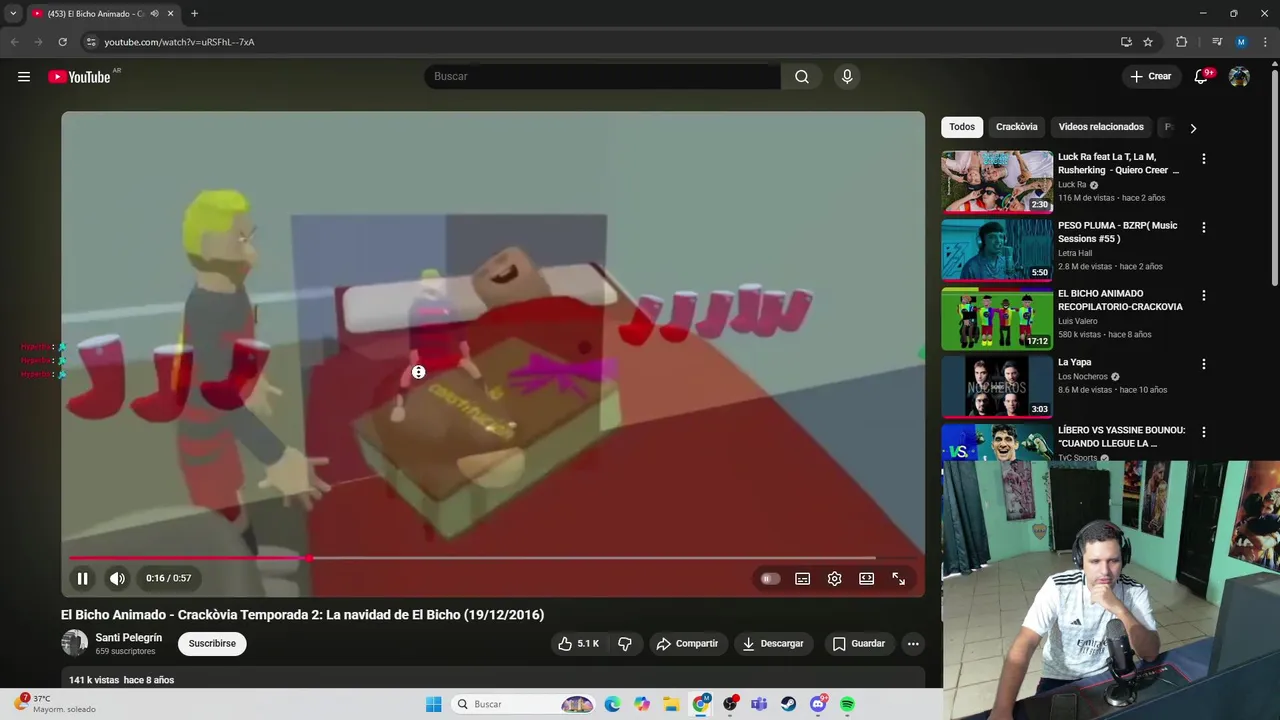1280x720 pixels.
Task: Click the browser address bar URL
Action: (179, 42)
